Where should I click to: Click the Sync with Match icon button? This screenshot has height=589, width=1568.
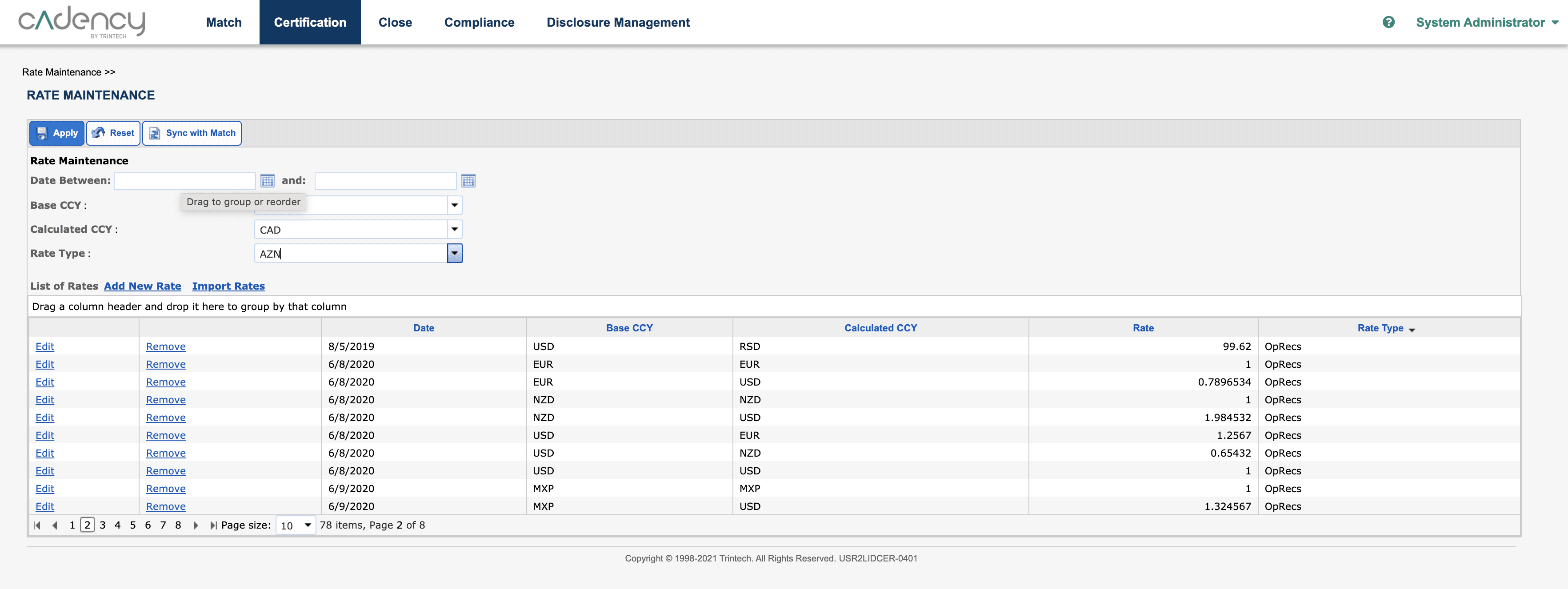(154, 132)
